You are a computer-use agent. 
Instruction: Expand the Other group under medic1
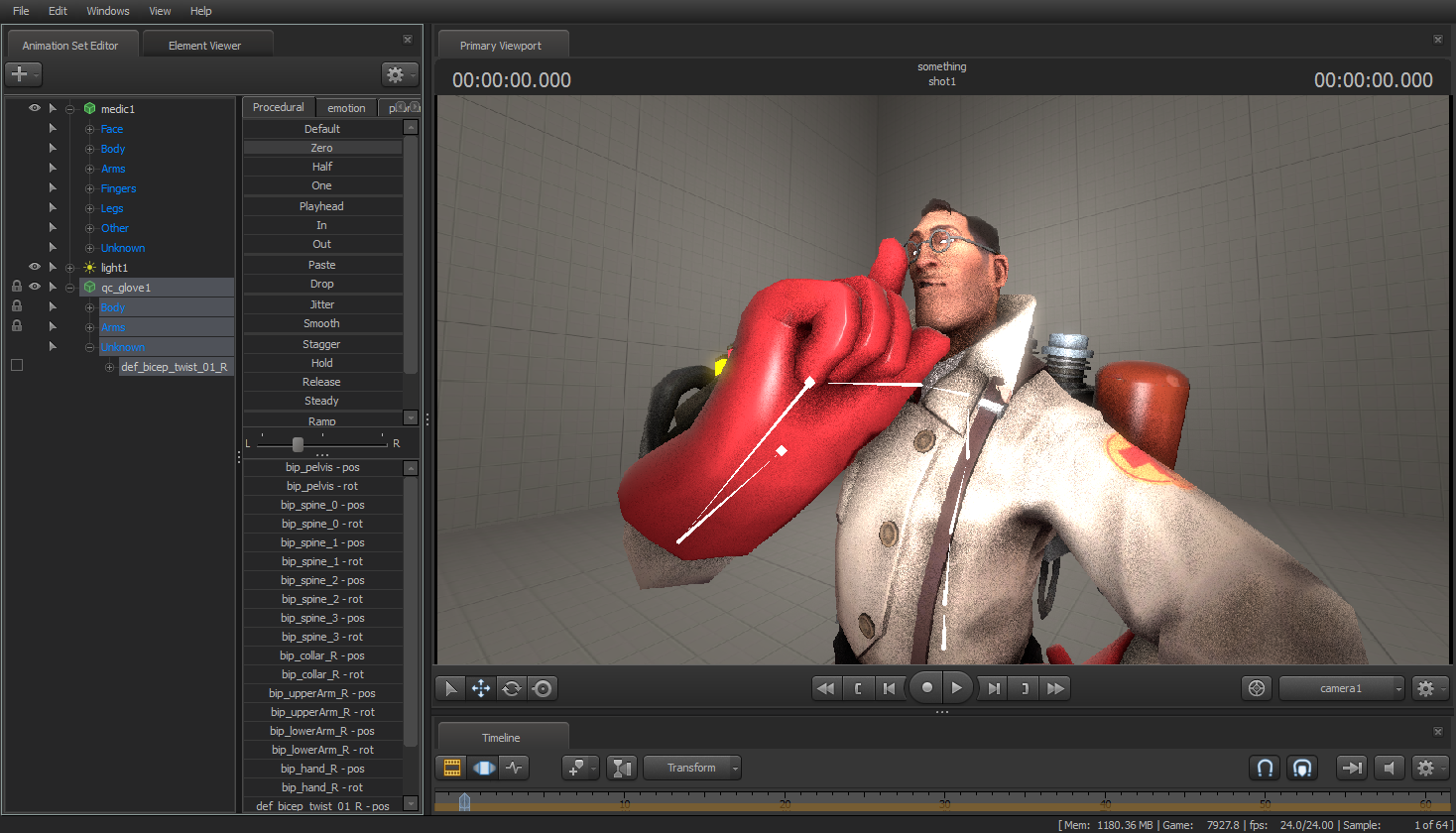(x=90, y=228)
